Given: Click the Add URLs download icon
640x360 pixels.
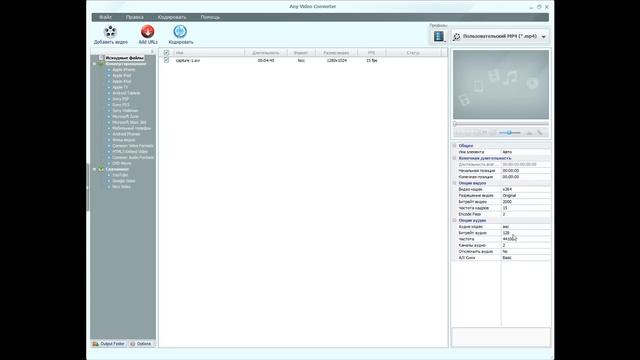Looking at the screenshot, I should [x=147, y=31].
